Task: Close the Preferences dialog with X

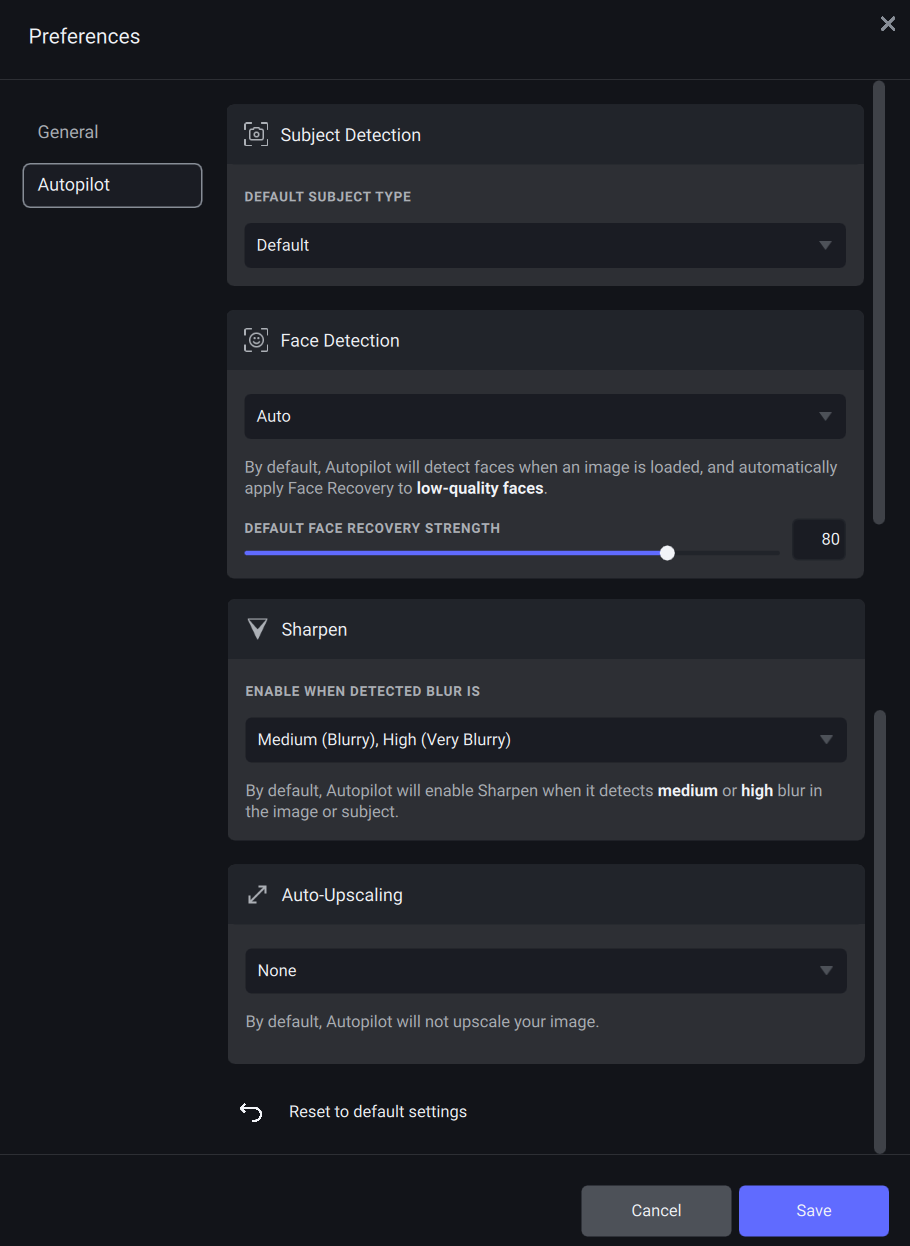Action: coord(888,24)
